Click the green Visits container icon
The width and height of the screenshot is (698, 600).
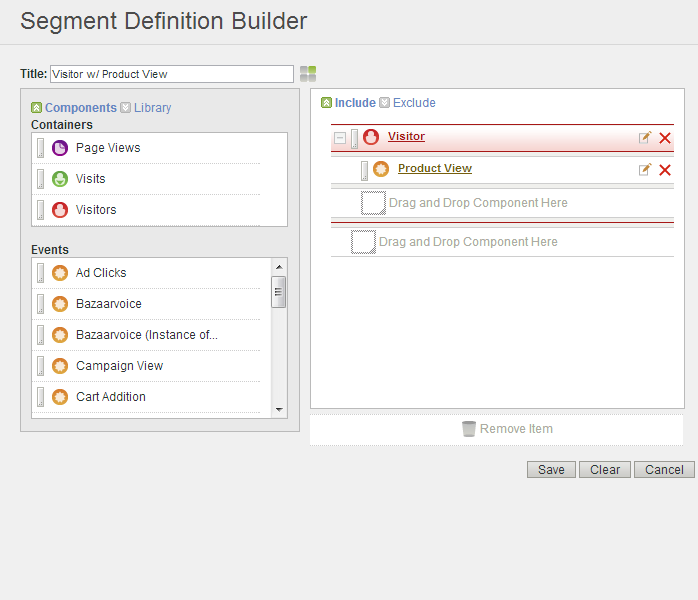60,179
